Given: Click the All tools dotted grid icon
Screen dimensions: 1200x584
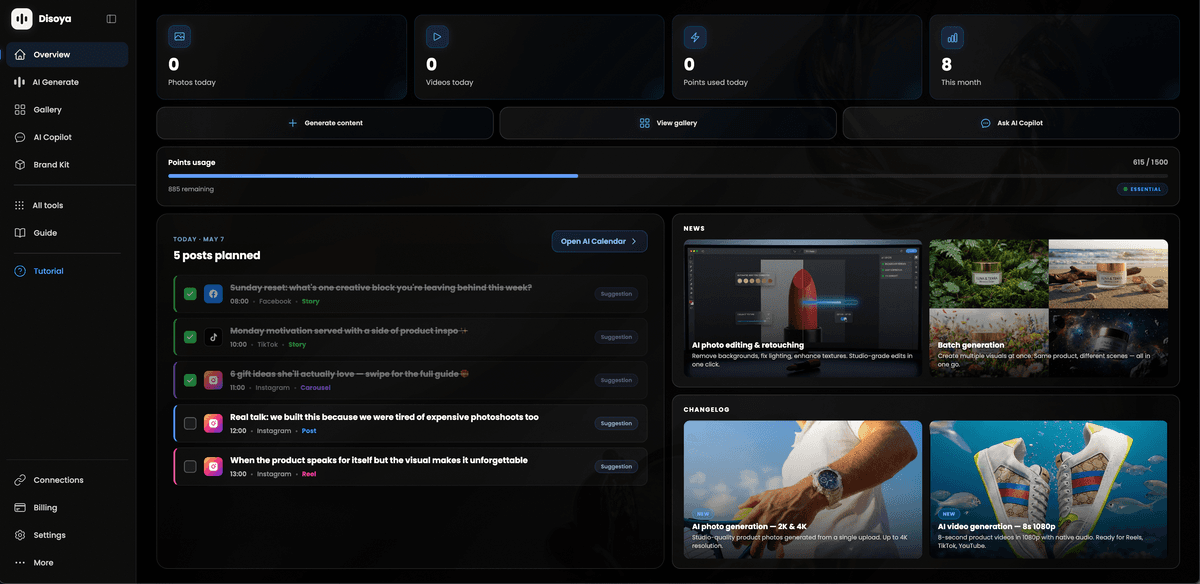Looking at the screenshot, I should pyautogui.click(x=20, y=205).
